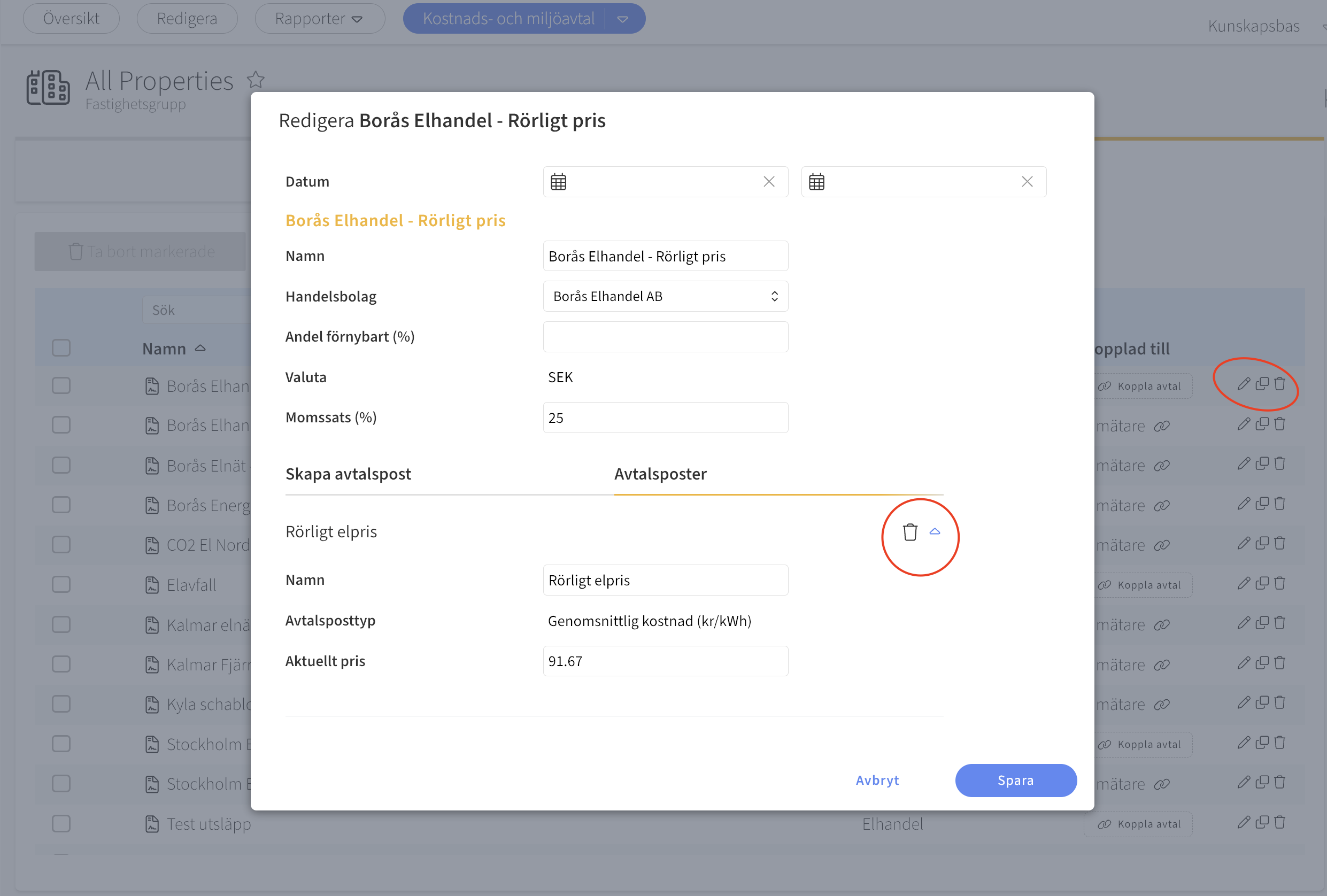Check the box for the Borås Energ row
The image size is (1327, 896).
point(61,505)
